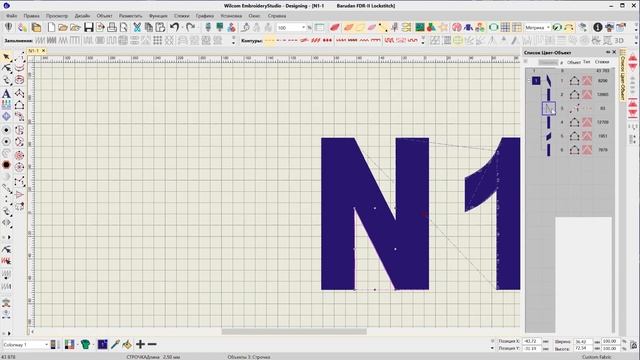Click the 3D view icon

619,40
